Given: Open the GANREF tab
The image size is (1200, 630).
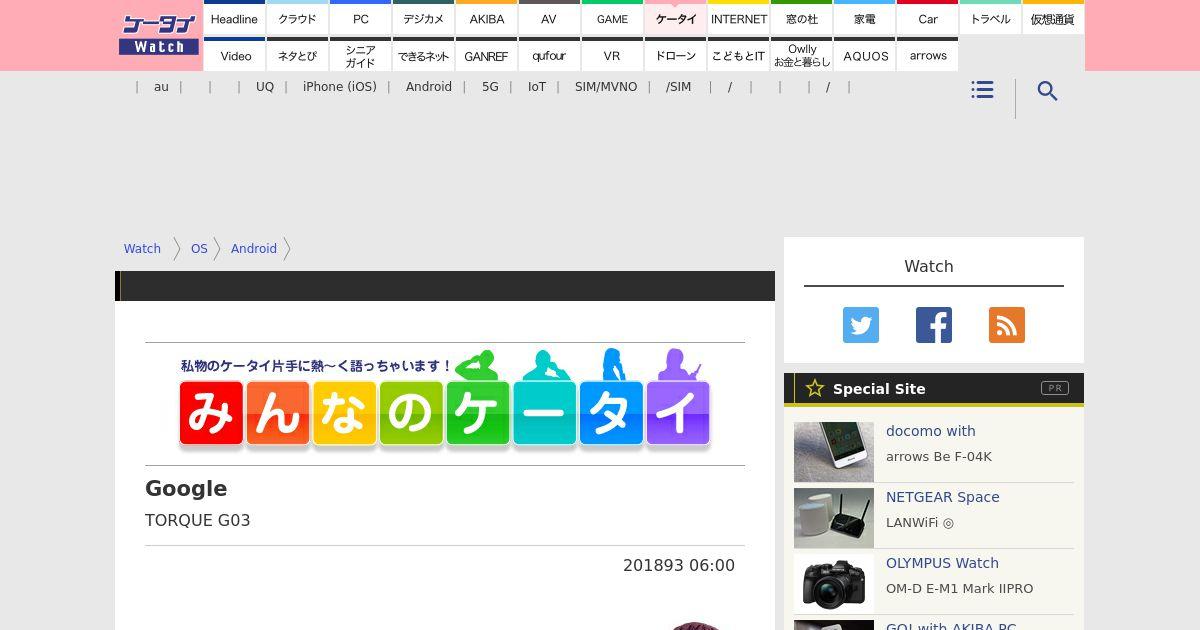Looking at the screenshot, I should [486, 55].
